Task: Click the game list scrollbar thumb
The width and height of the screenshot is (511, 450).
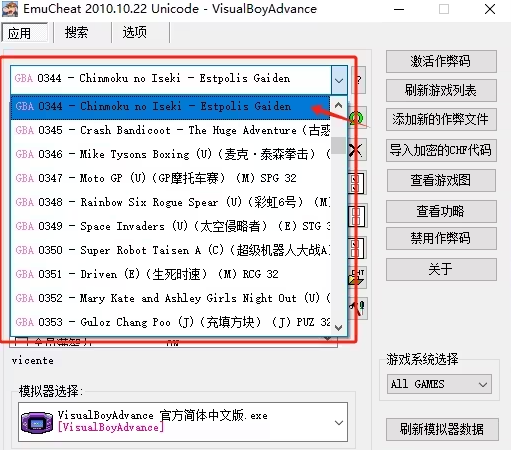Action: click(338, 145)
